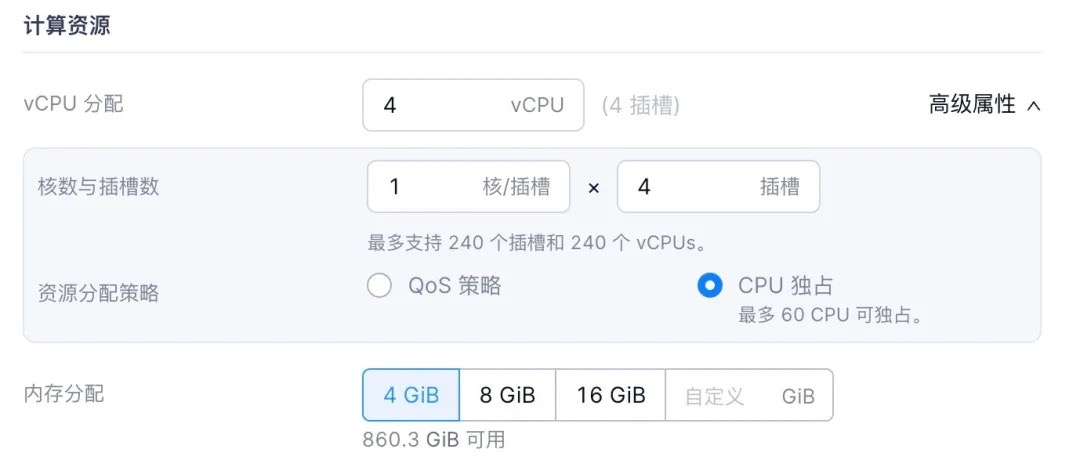Click the × multiplication symbol between fields
Image resolution: width=1080 pixels, height=467 pixels.
(593, 188)
